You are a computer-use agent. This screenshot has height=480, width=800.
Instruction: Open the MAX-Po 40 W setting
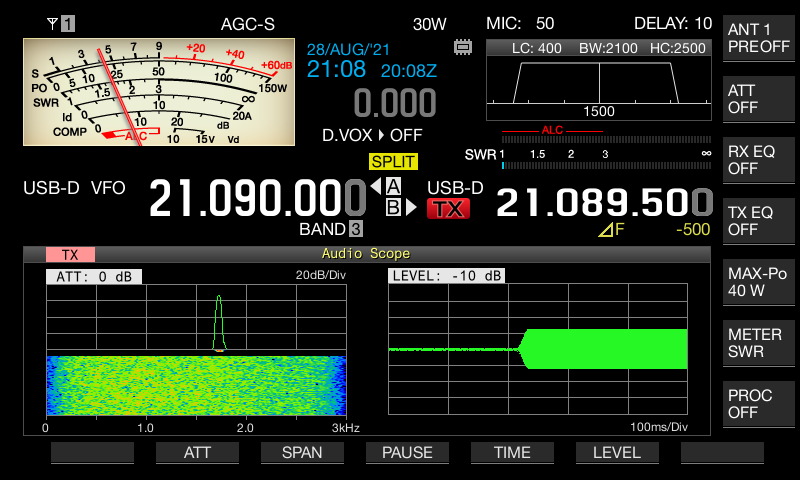pos(759,282)
